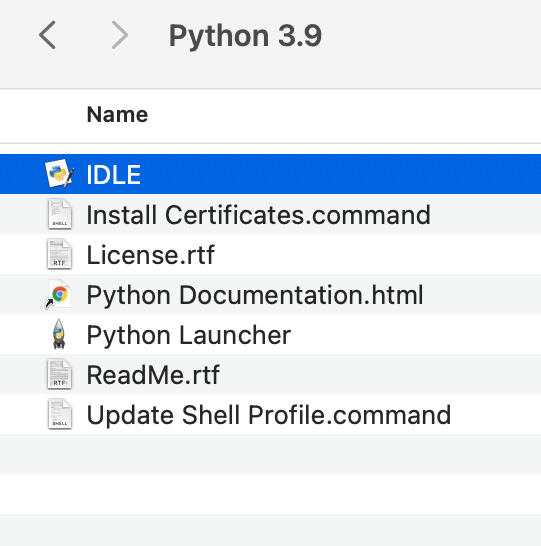Select the Update Shell Profile.command file name
Screen dimensions: 541x546
[268, 415]
